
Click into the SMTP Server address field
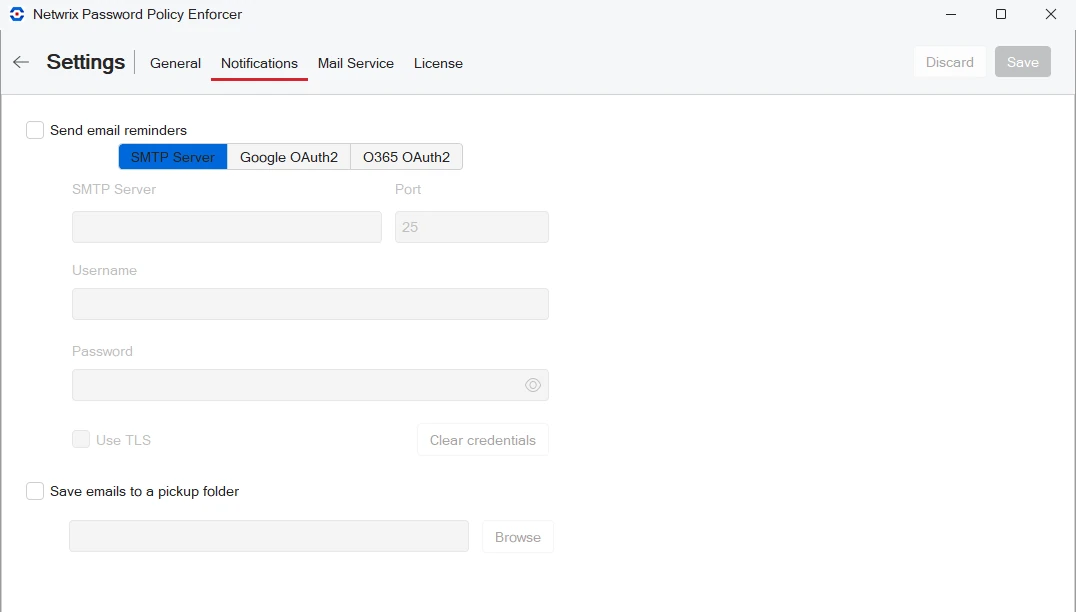(x=227, y=227)
